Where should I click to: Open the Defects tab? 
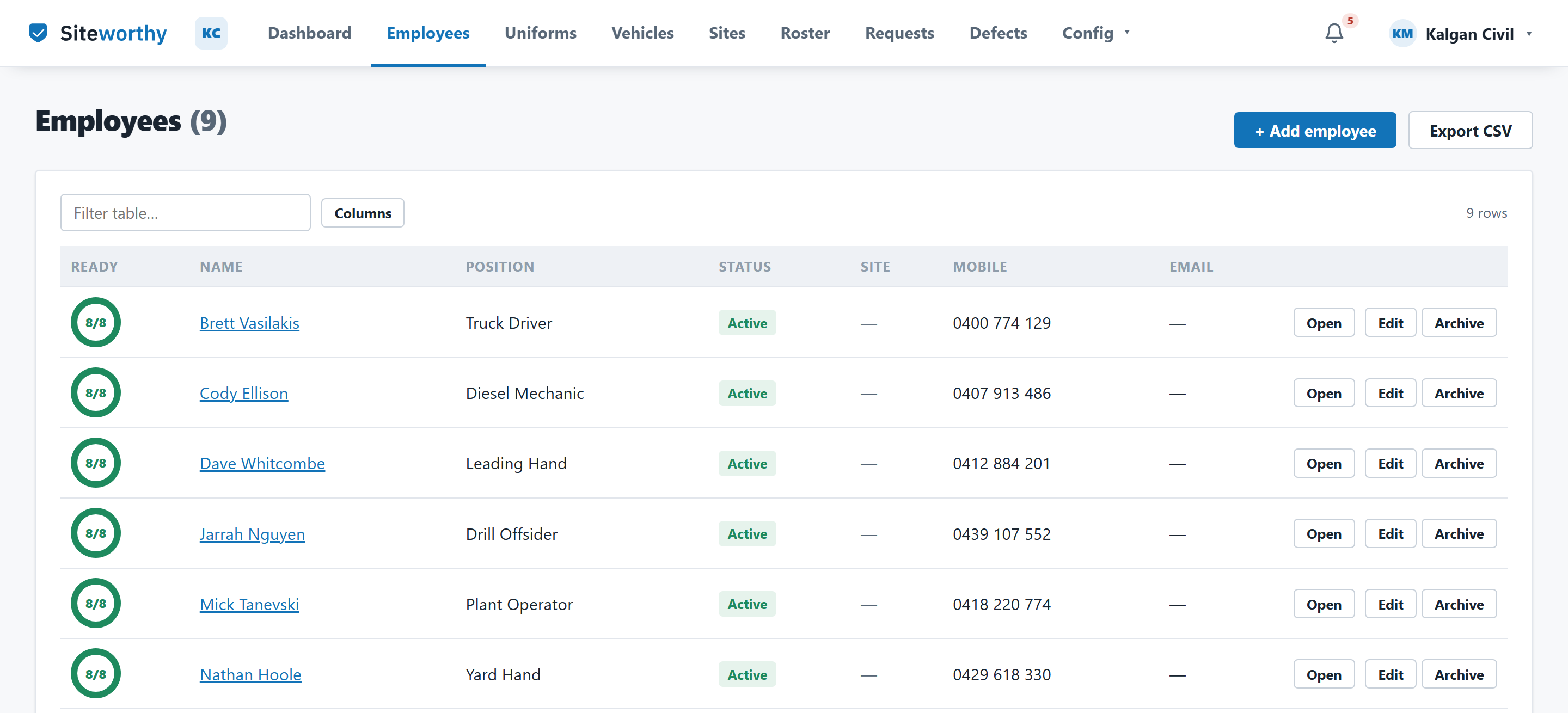click(997, 33)
